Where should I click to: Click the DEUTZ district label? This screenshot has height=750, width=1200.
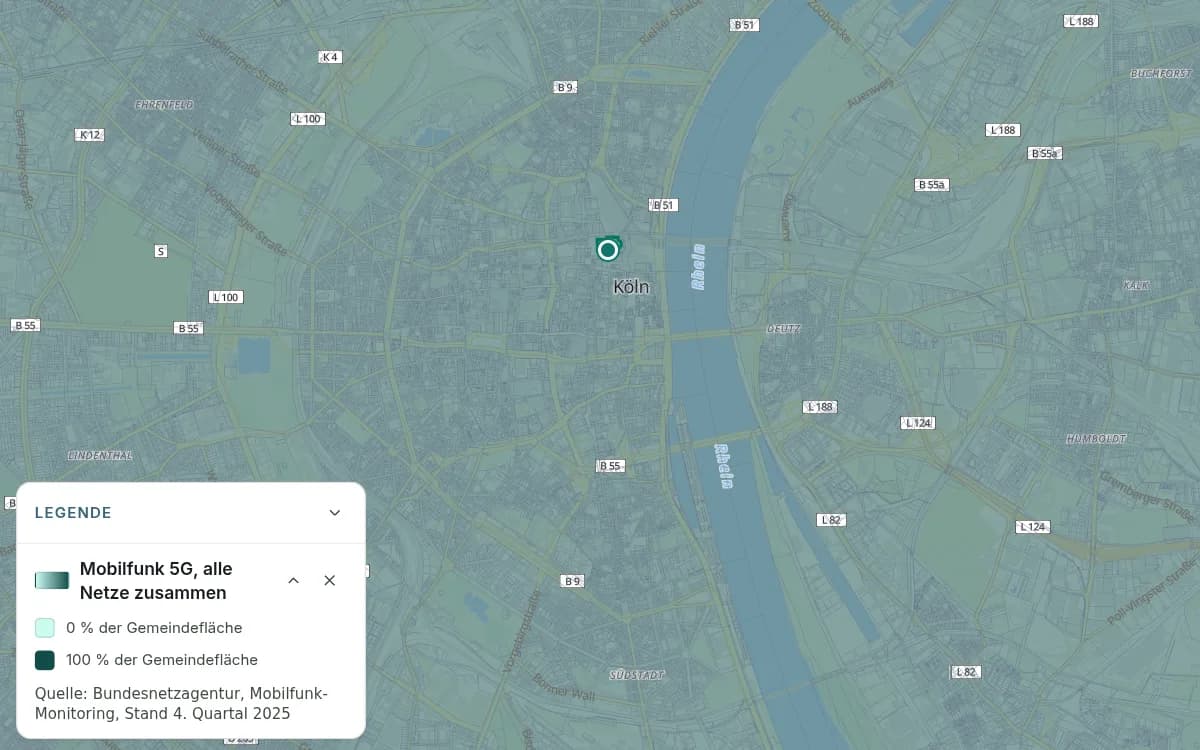[x=784, y=329]
